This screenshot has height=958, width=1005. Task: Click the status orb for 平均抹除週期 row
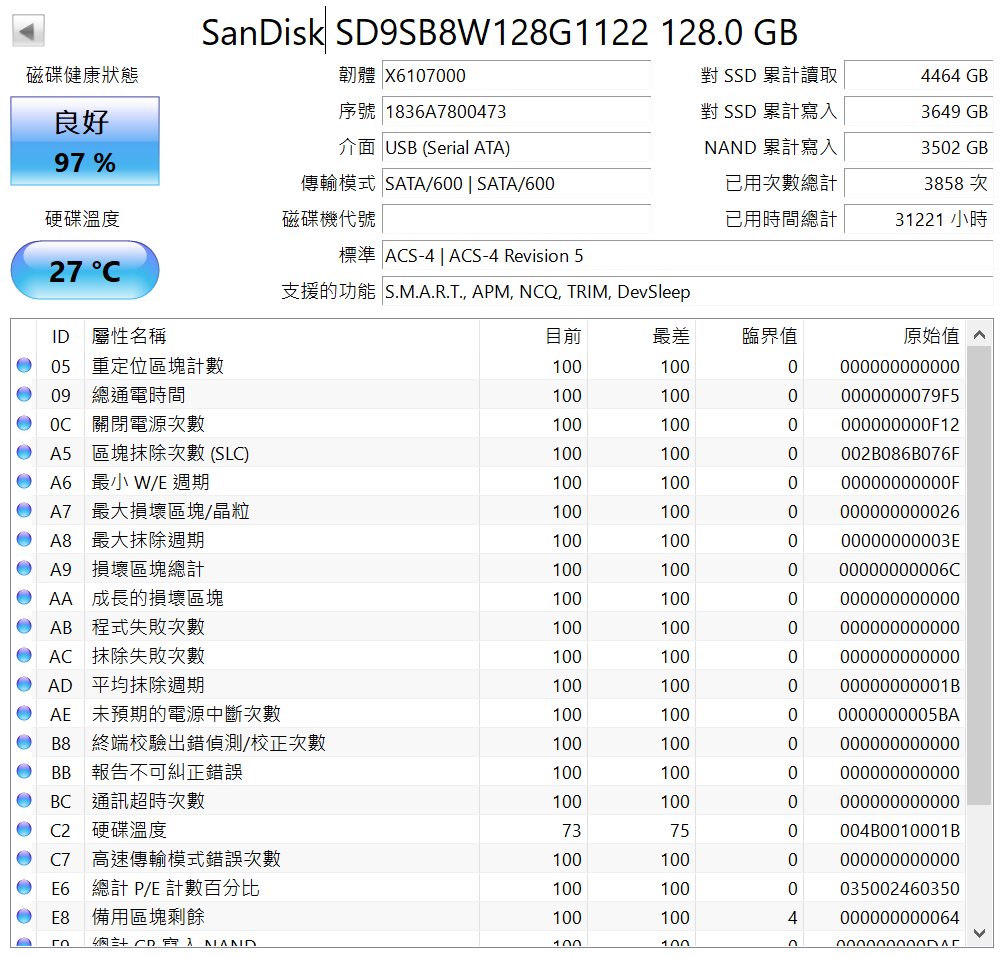(24, 685)
